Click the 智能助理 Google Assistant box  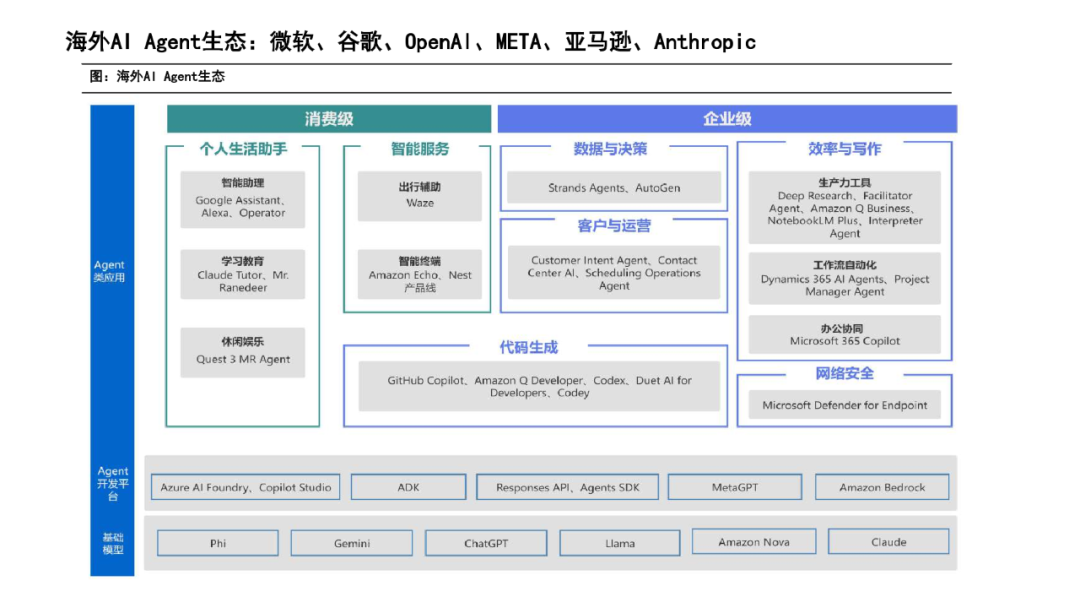pyautogui.click(x=242, y=199)
